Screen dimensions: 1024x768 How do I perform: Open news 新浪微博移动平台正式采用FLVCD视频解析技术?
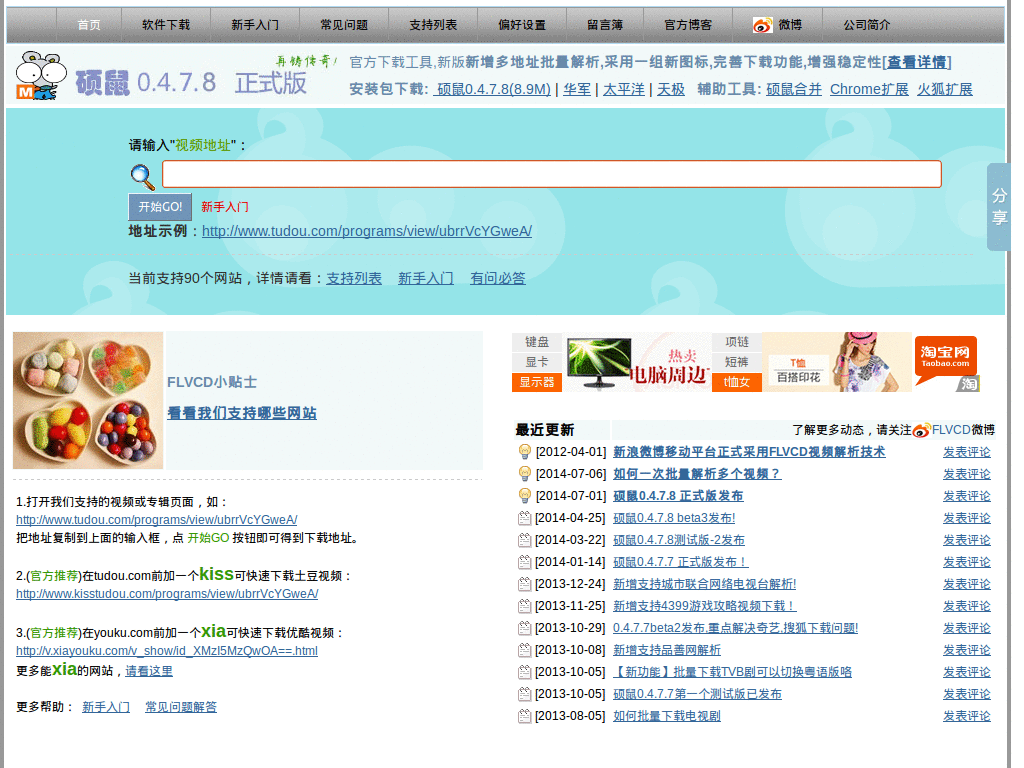[x=749, y=452]
